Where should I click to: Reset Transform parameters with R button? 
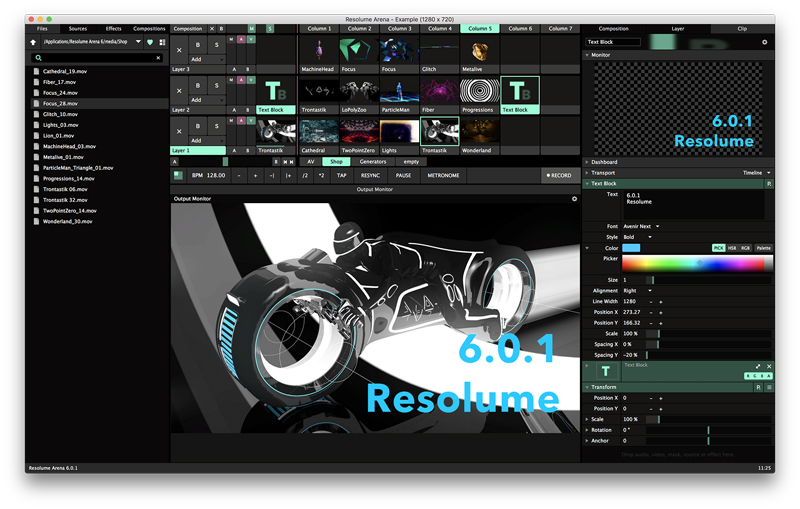tap(759, 388)
